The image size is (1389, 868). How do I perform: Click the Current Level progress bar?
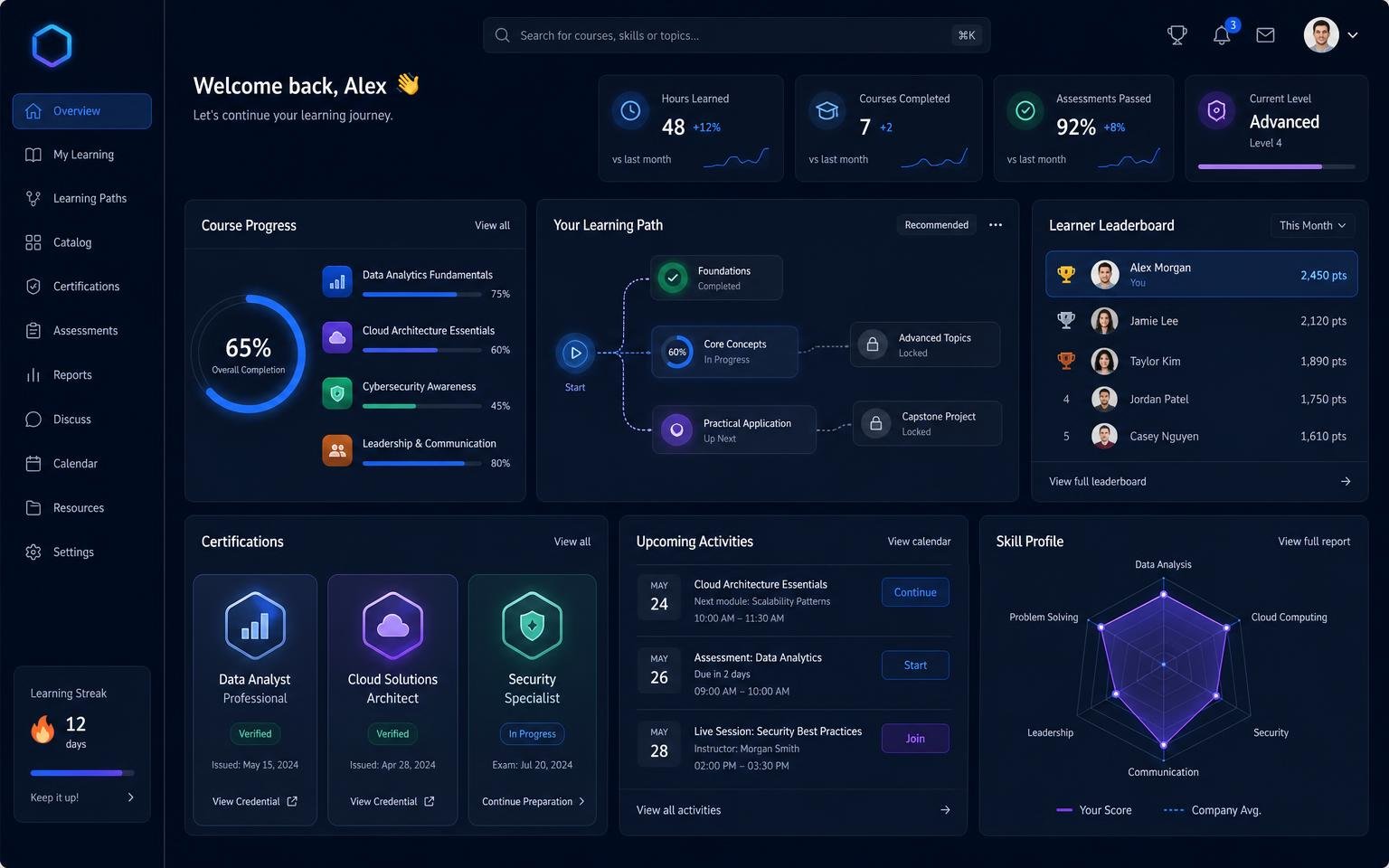coord(1277,166)
